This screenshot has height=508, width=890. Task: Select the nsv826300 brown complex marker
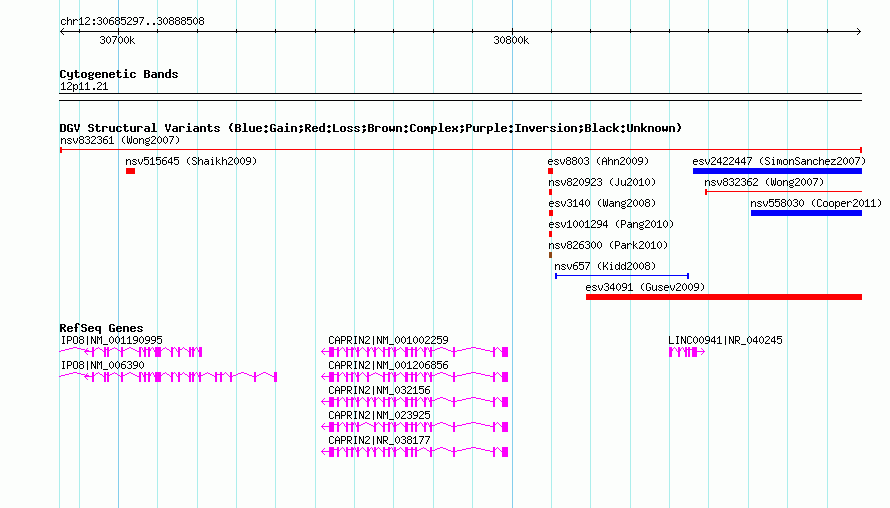[551, 255]
